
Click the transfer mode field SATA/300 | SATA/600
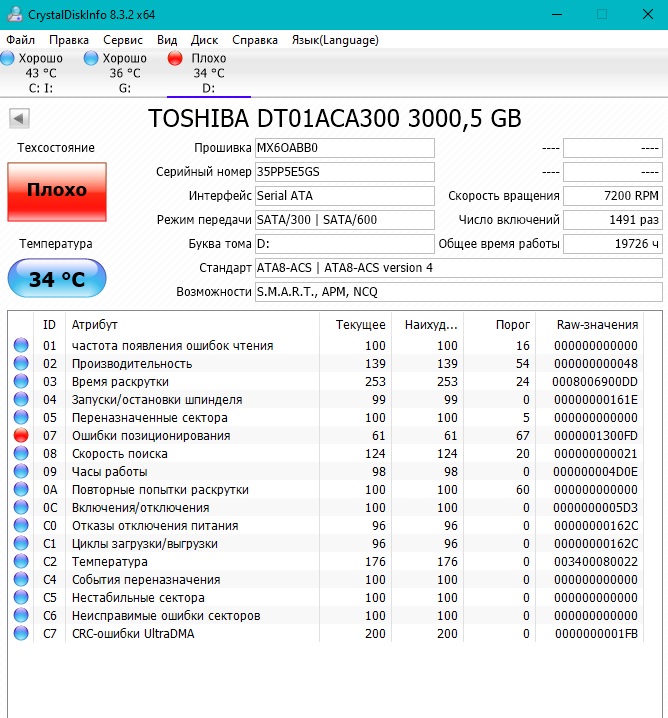tap(344, 220)
